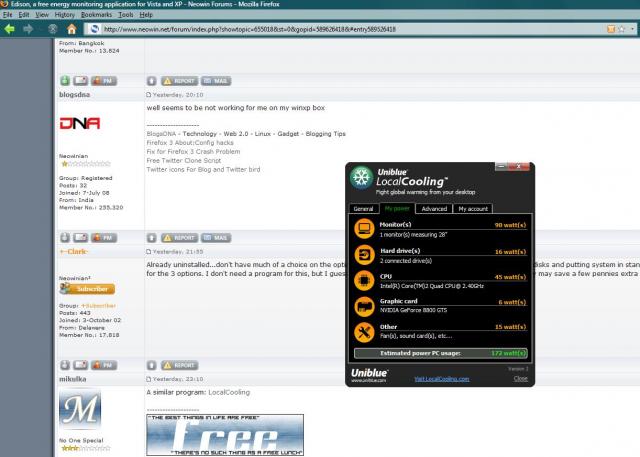The width and height of the screenshot is (640, 457).
Task: Open 'Firefox 3 About:Config hacks' link
Action: pyautogui.click(x=190, y=143)
